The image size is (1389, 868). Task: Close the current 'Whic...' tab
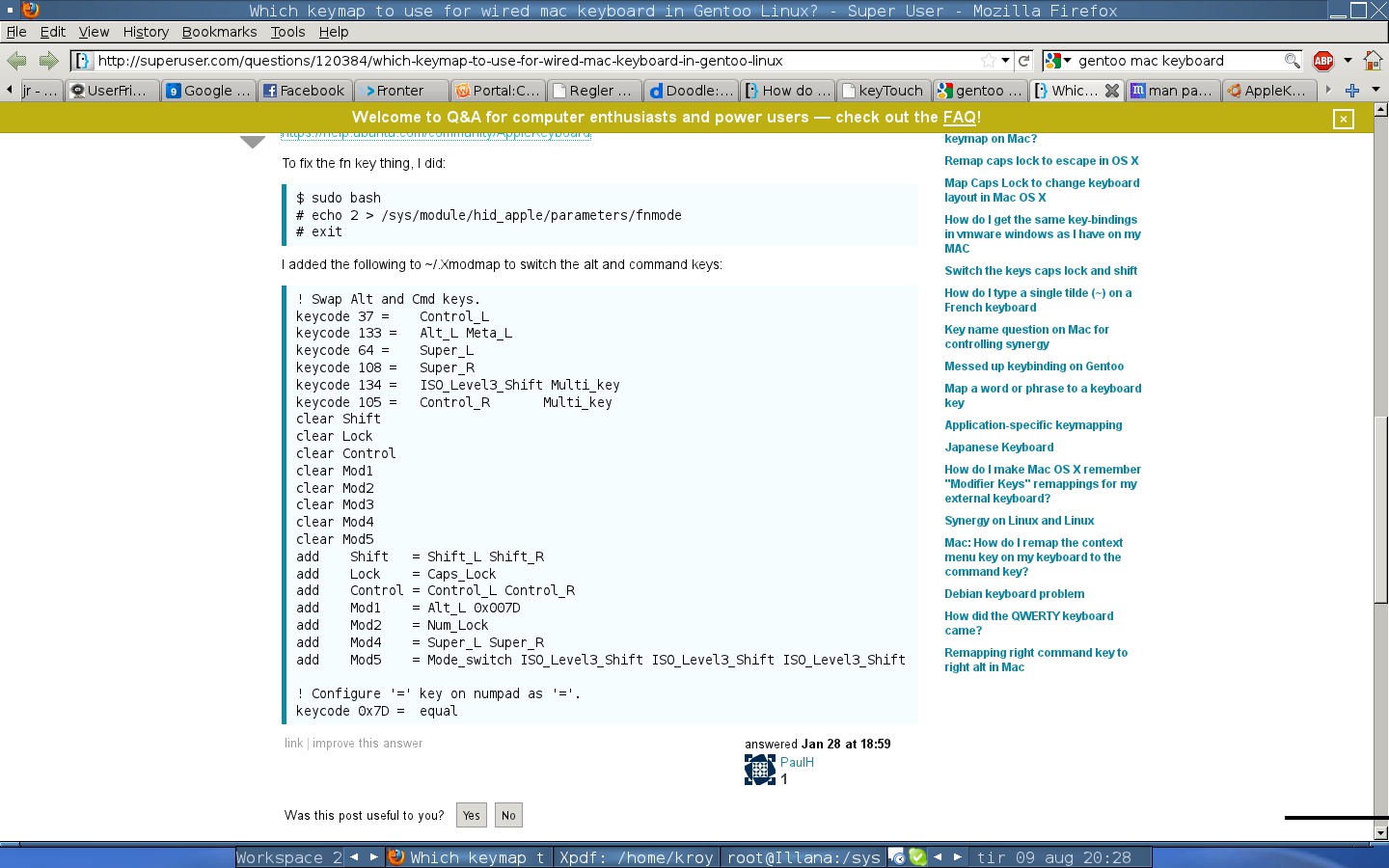tap(1112, 91)
